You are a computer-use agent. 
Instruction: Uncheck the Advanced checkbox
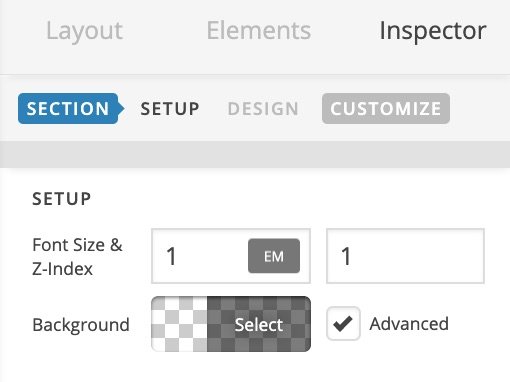click(343, 324)
